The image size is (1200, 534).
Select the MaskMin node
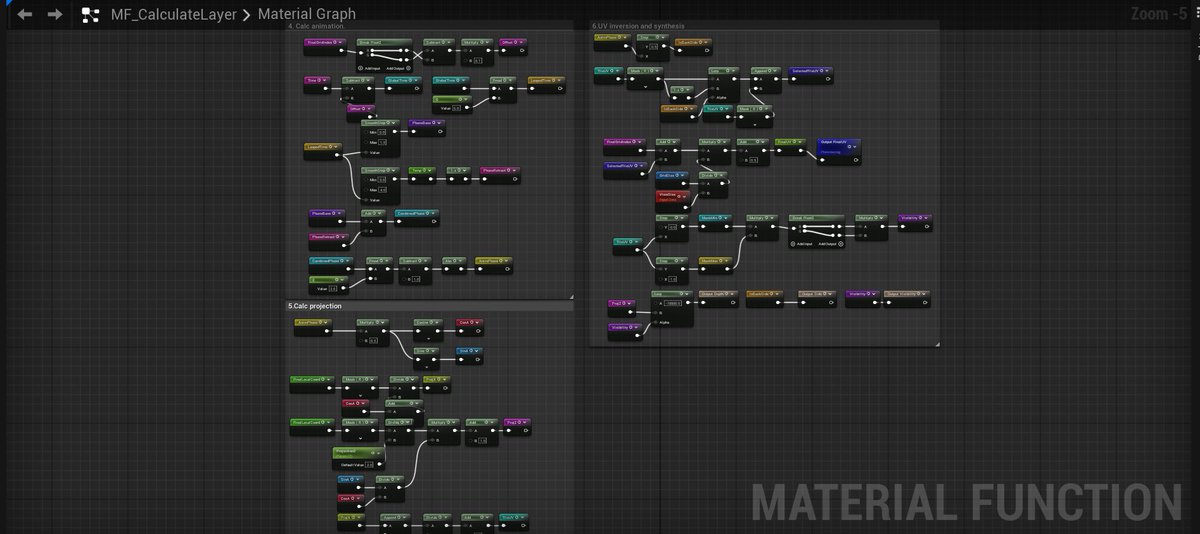[x=715, y=223]
